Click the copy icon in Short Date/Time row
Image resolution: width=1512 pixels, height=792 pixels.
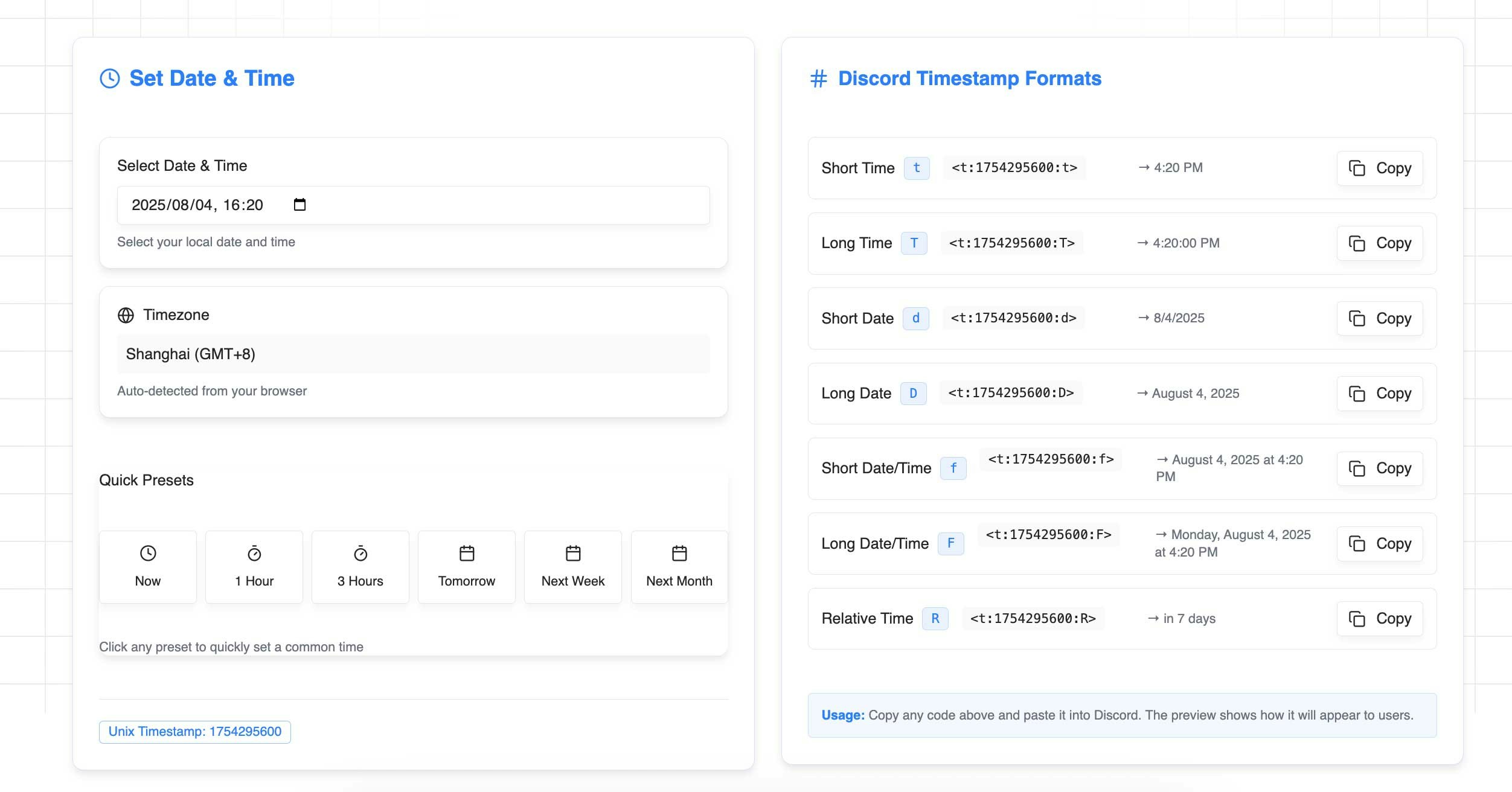tap(1357, 468)
